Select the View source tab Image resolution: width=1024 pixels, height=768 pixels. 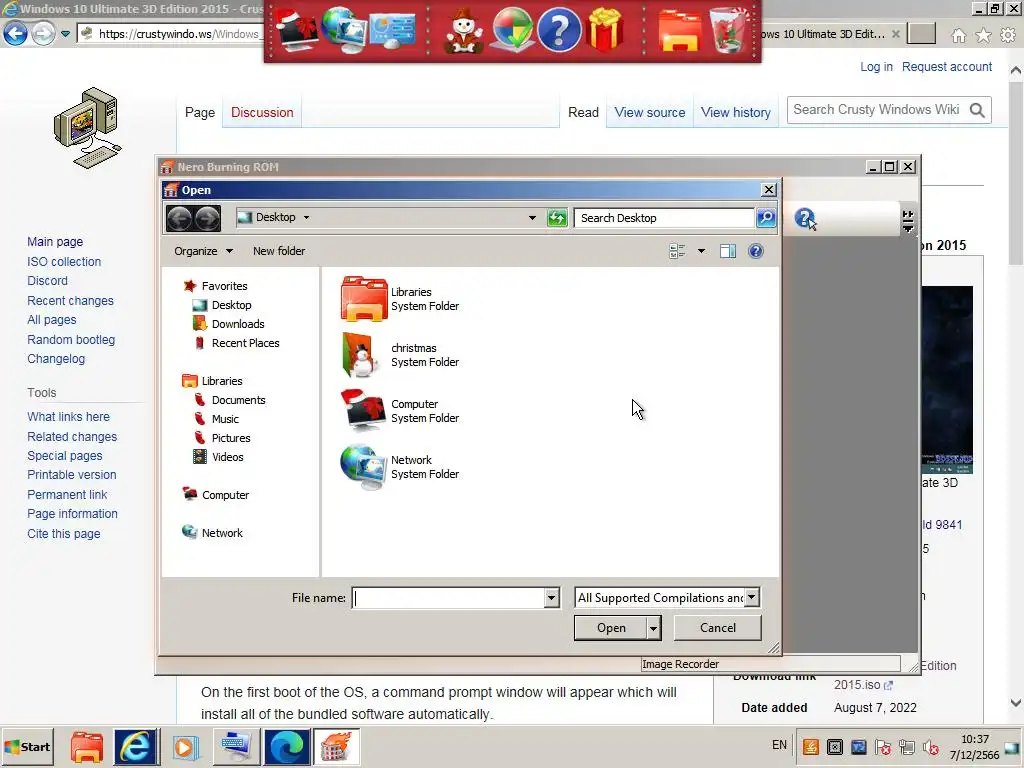tap(650, 112)
